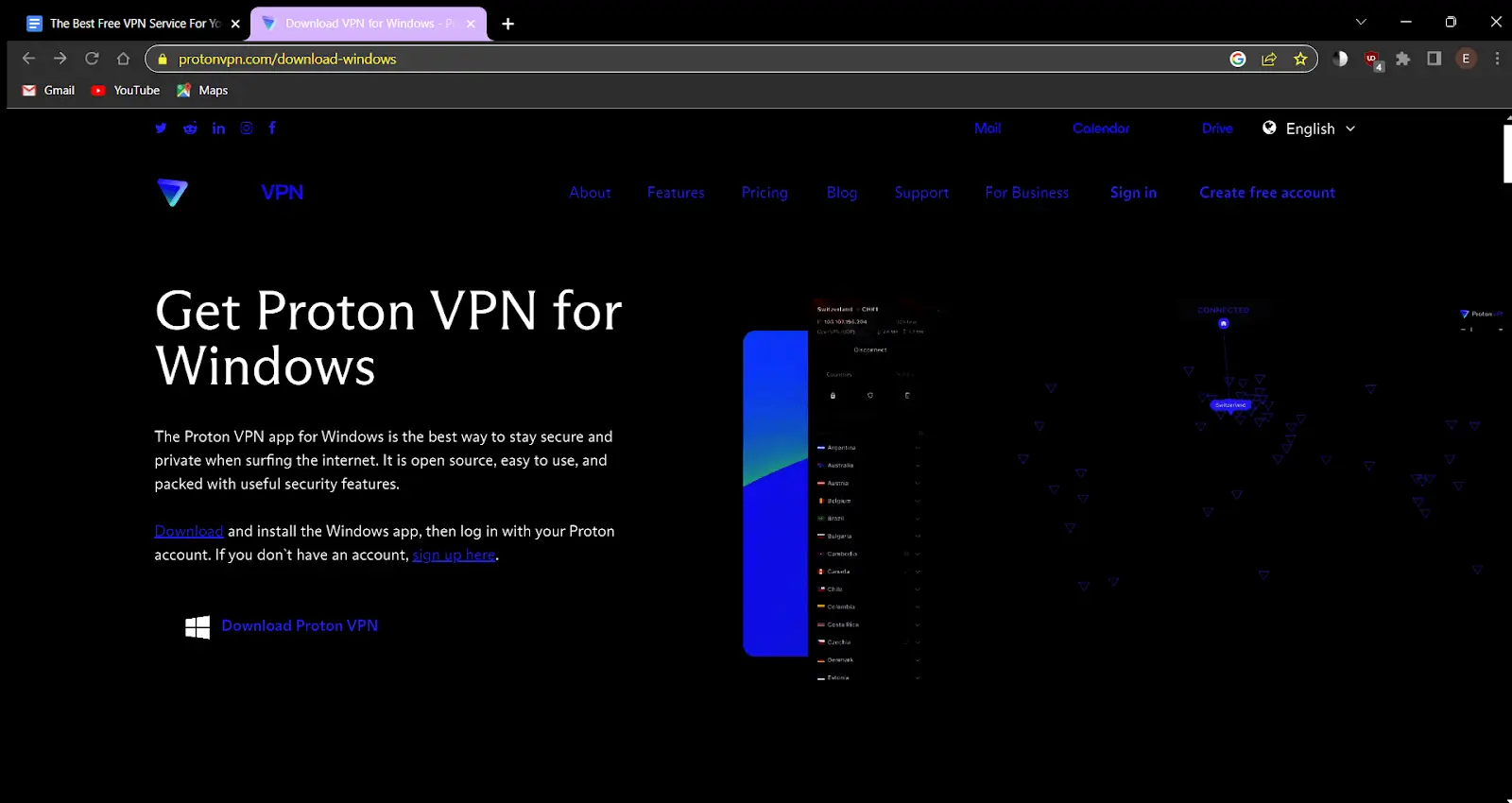Open the tab search dropdown arrow

tap(1361, 22)
